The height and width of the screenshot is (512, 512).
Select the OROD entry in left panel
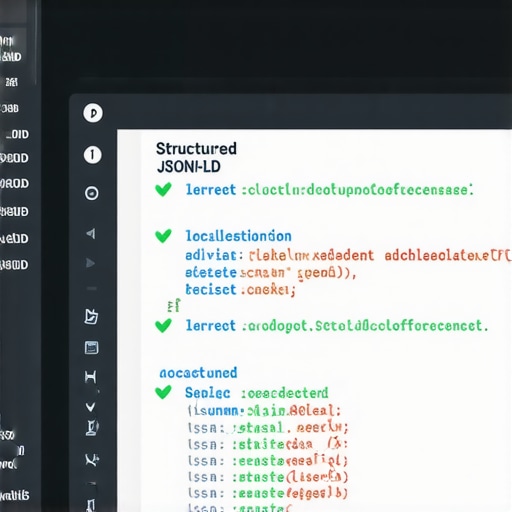15,184
